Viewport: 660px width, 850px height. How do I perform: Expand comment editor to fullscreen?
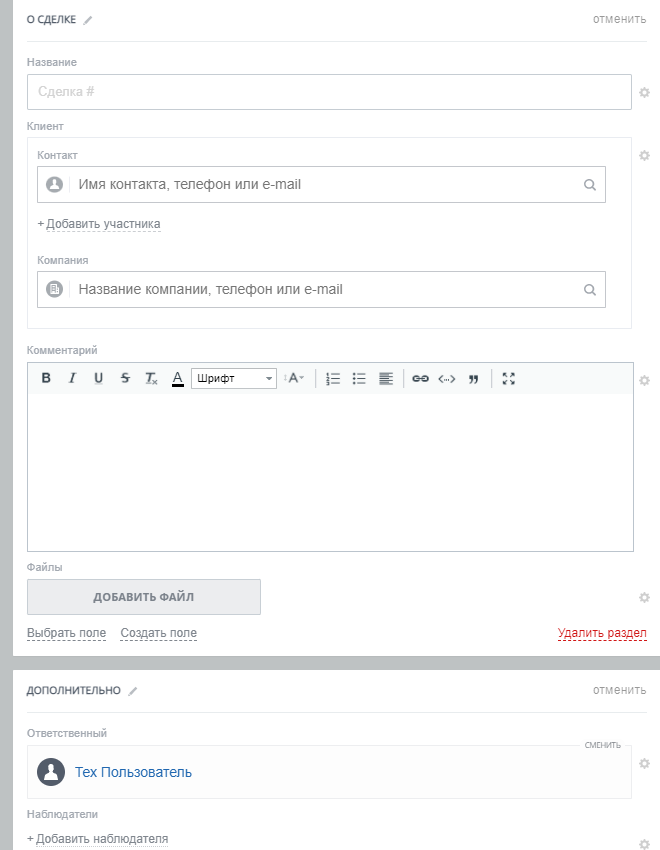pyautogui.click(x=508, y=379)
